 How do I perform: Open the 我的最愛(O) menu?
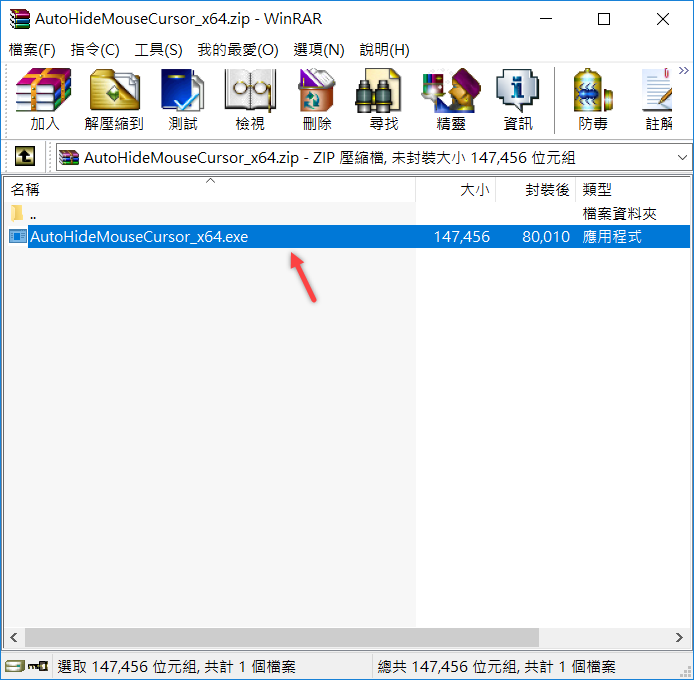pos(238,50)
